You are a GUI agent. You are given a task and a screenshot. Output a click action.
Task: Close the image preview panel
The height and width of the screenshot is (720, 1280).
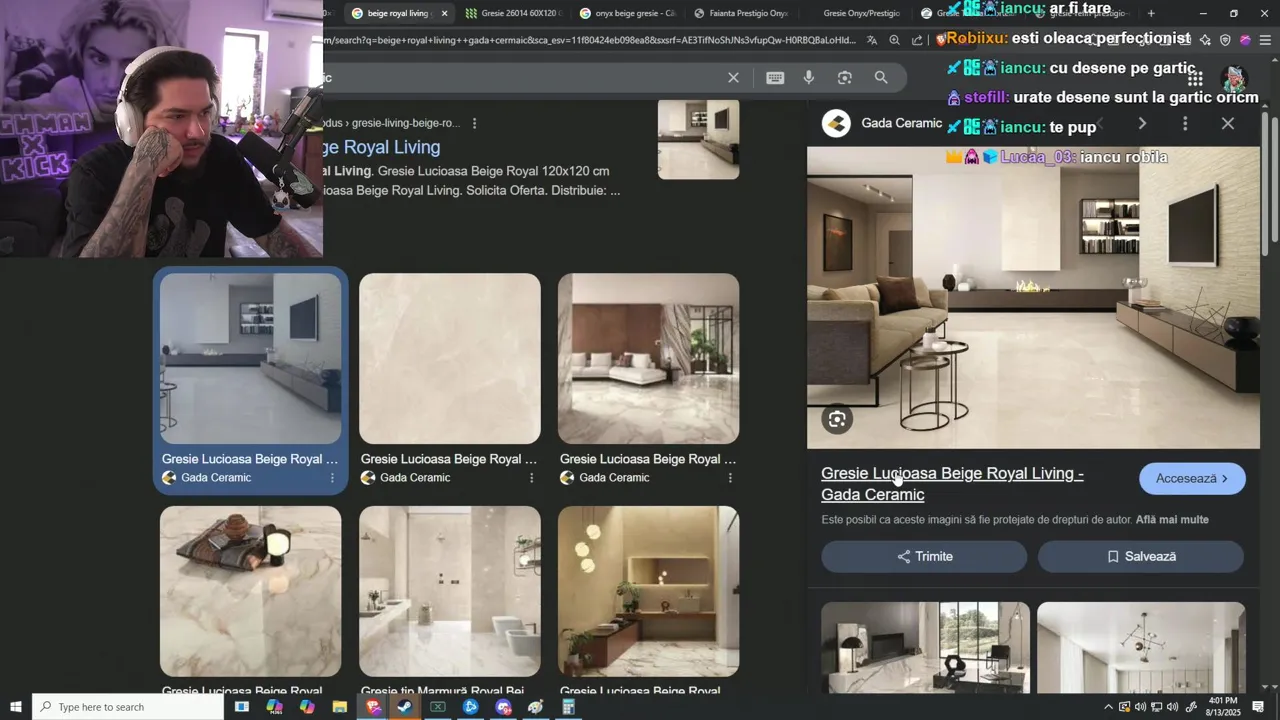coord(1228,123)
